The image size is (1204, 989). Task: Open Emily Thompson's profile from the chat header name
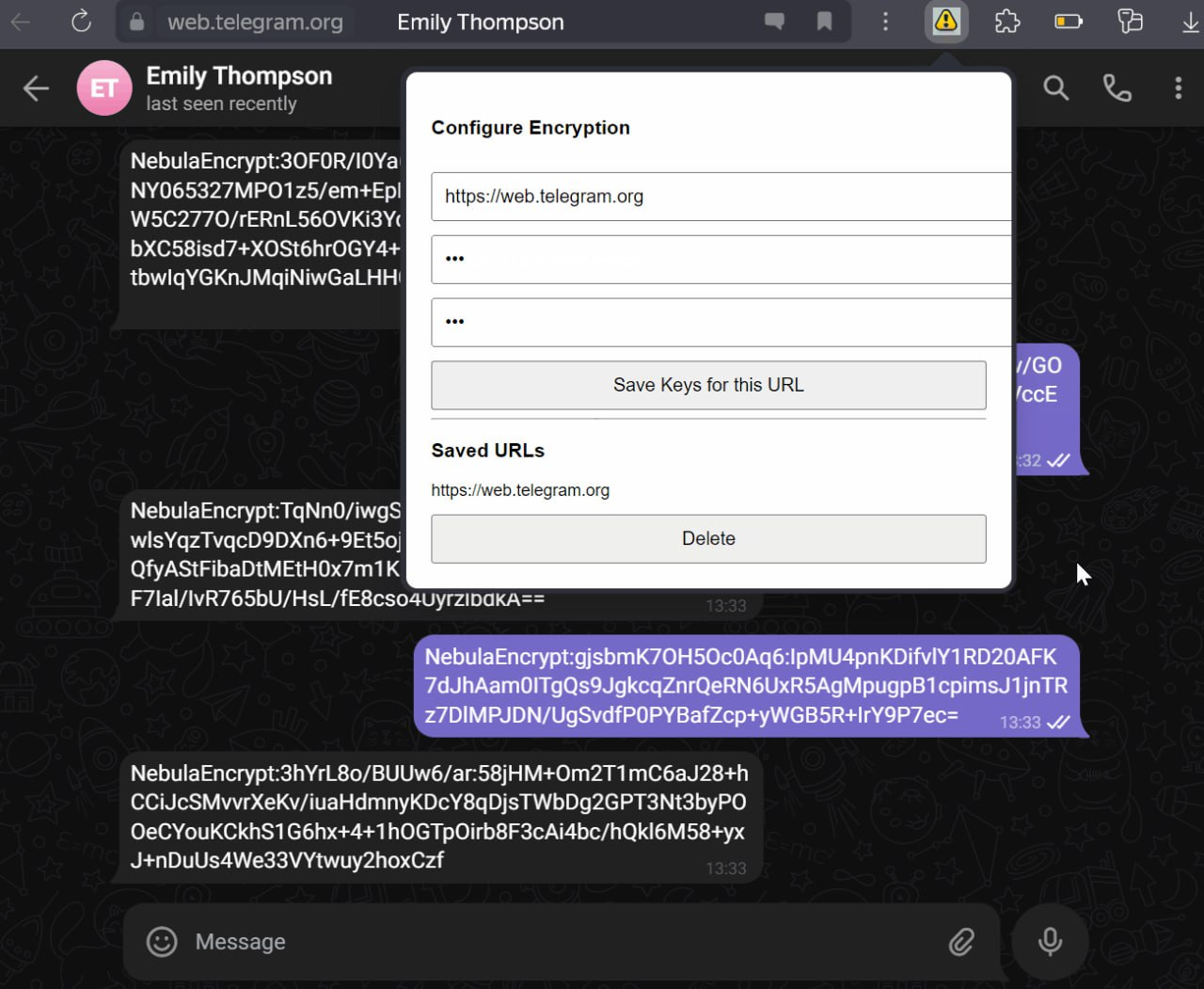[239, 76]
